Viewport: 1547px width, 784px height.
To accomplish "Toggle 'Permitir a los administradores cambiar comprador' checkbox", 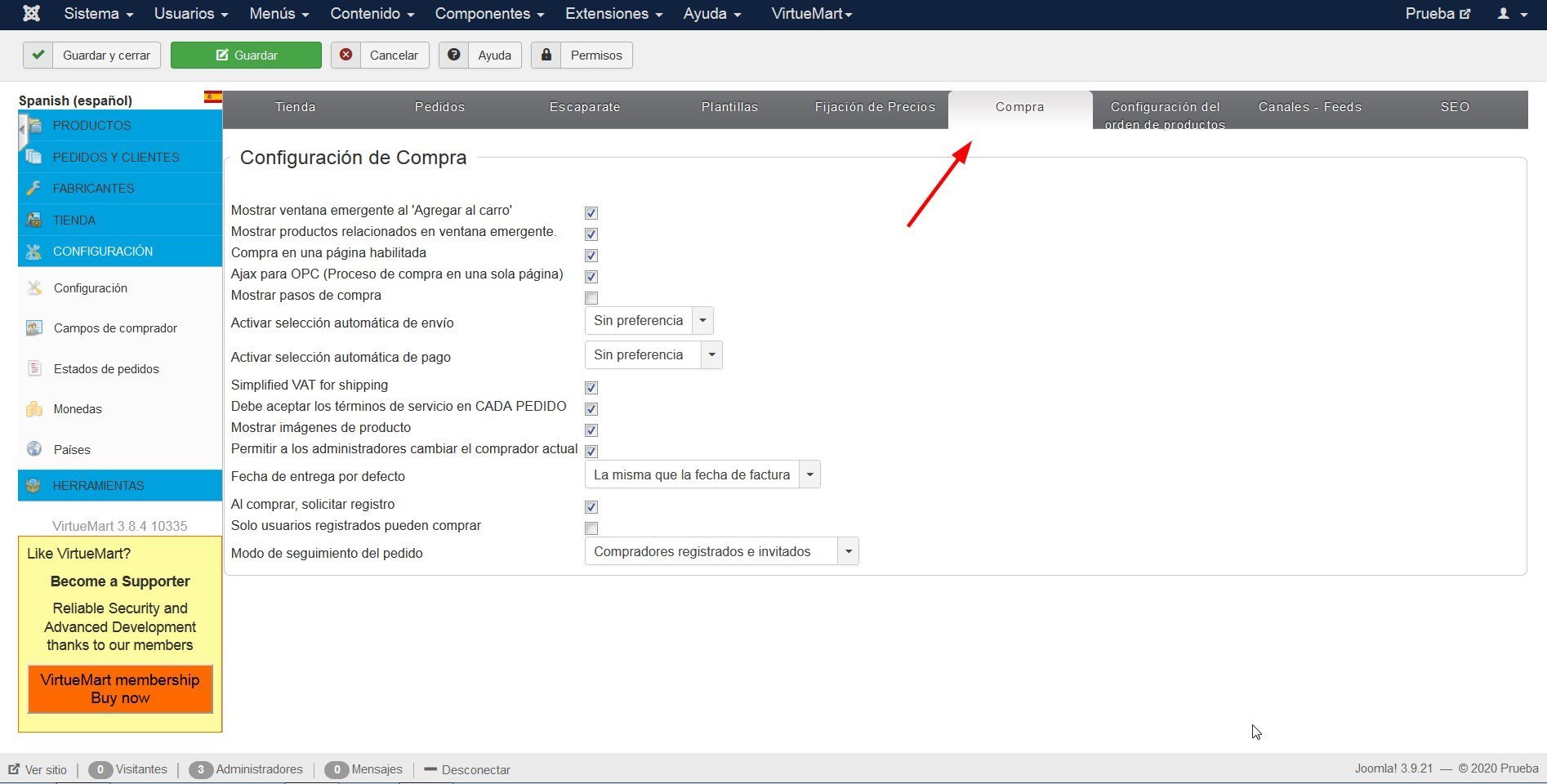I will [x=591, y=452].
